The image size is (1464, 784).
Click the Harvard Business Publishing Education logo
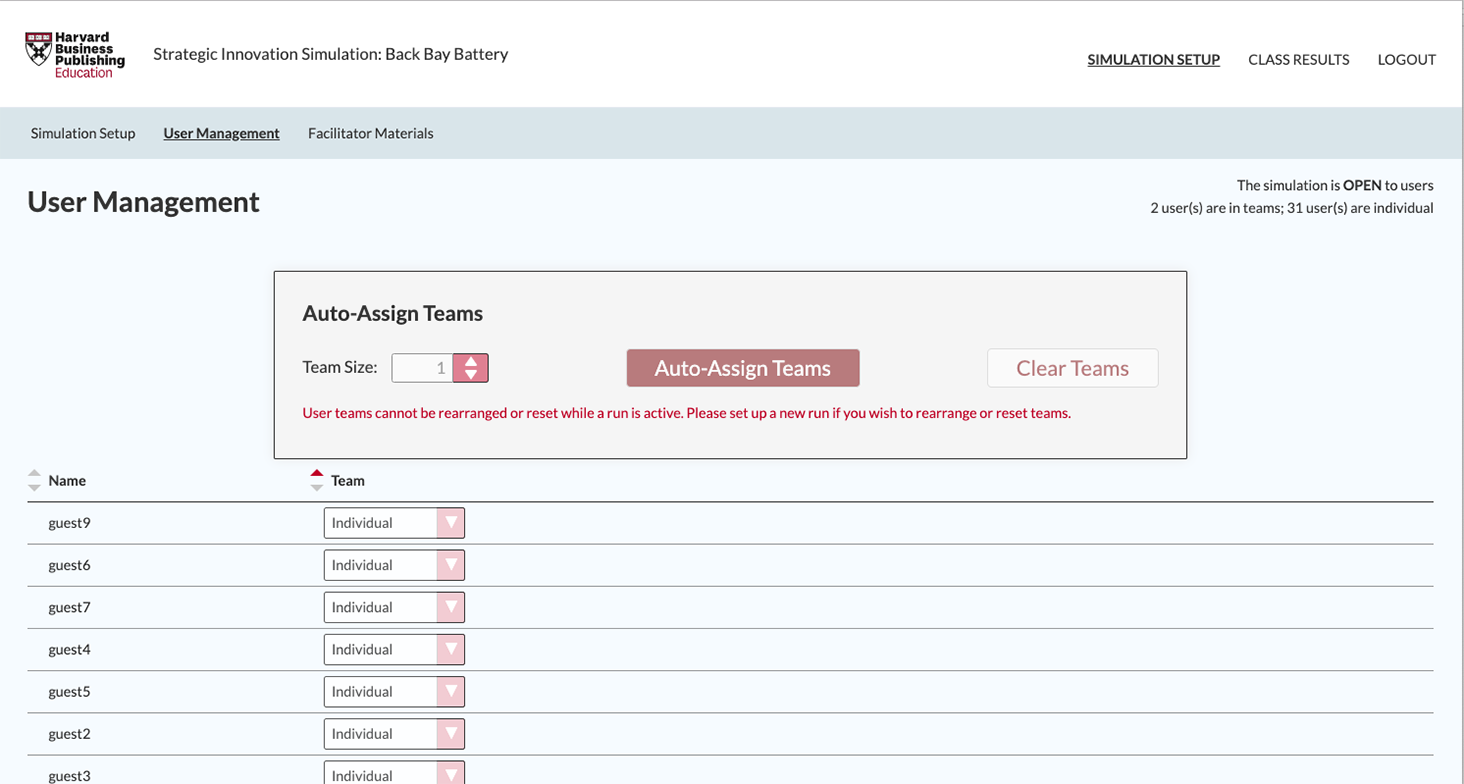pyautogui.click(x=75, y=55)
